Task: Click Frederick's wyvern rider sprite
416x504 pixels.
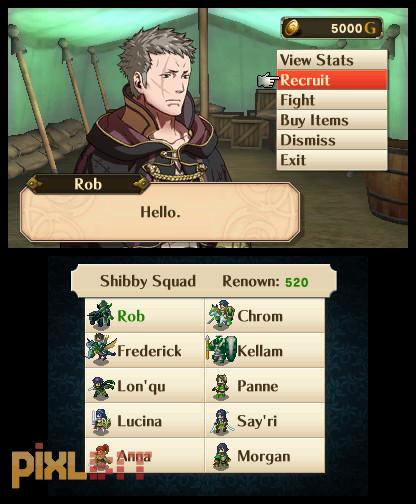Action: (x=101, y=349)
